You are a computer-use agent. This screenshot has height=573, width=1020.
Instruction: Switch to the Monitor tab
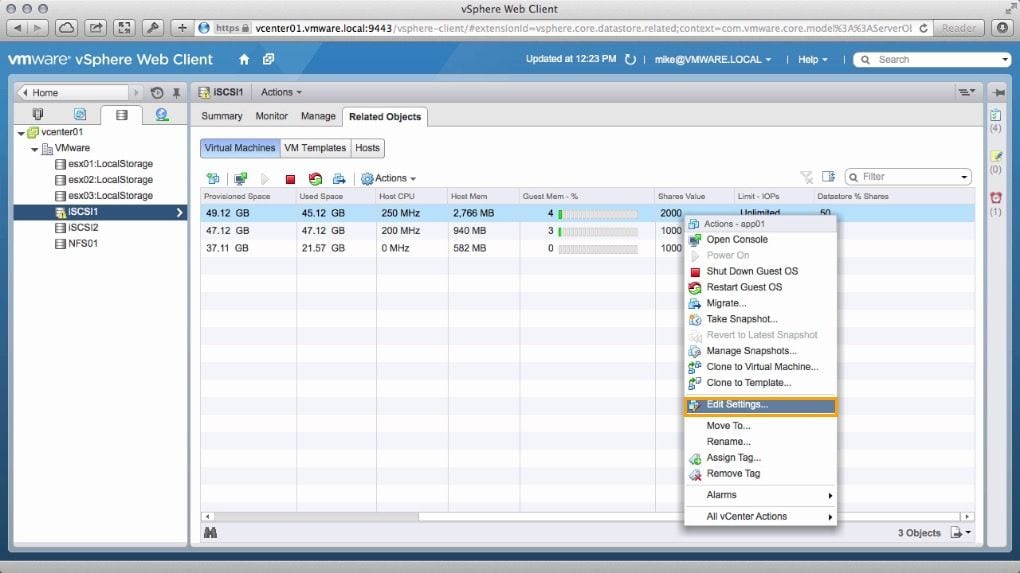tap(271, 116)
